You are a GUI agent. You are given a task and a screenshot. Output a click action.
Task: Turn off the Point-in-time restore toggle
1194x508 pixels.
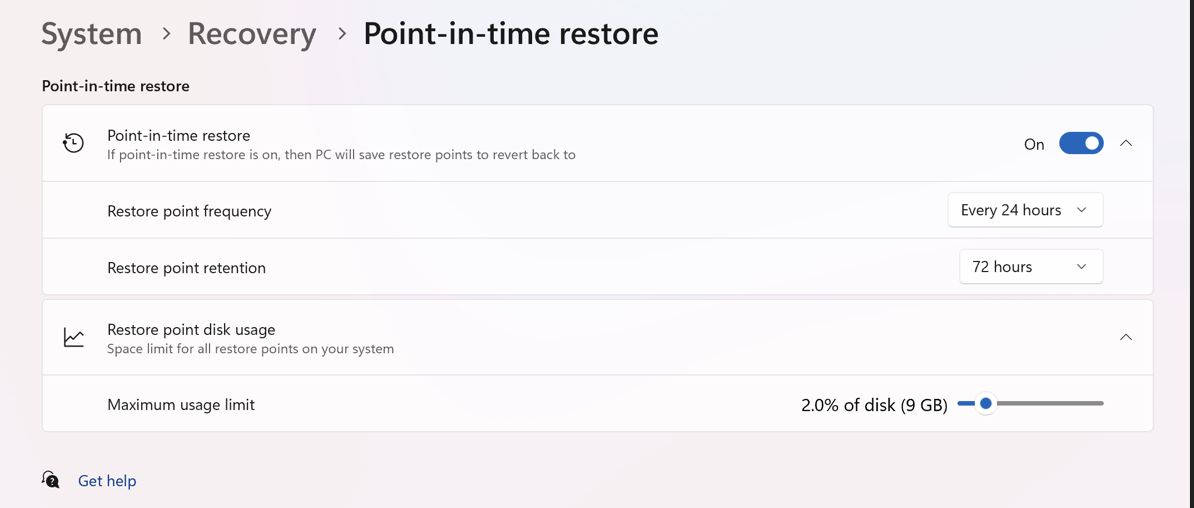click(1081, 143)
